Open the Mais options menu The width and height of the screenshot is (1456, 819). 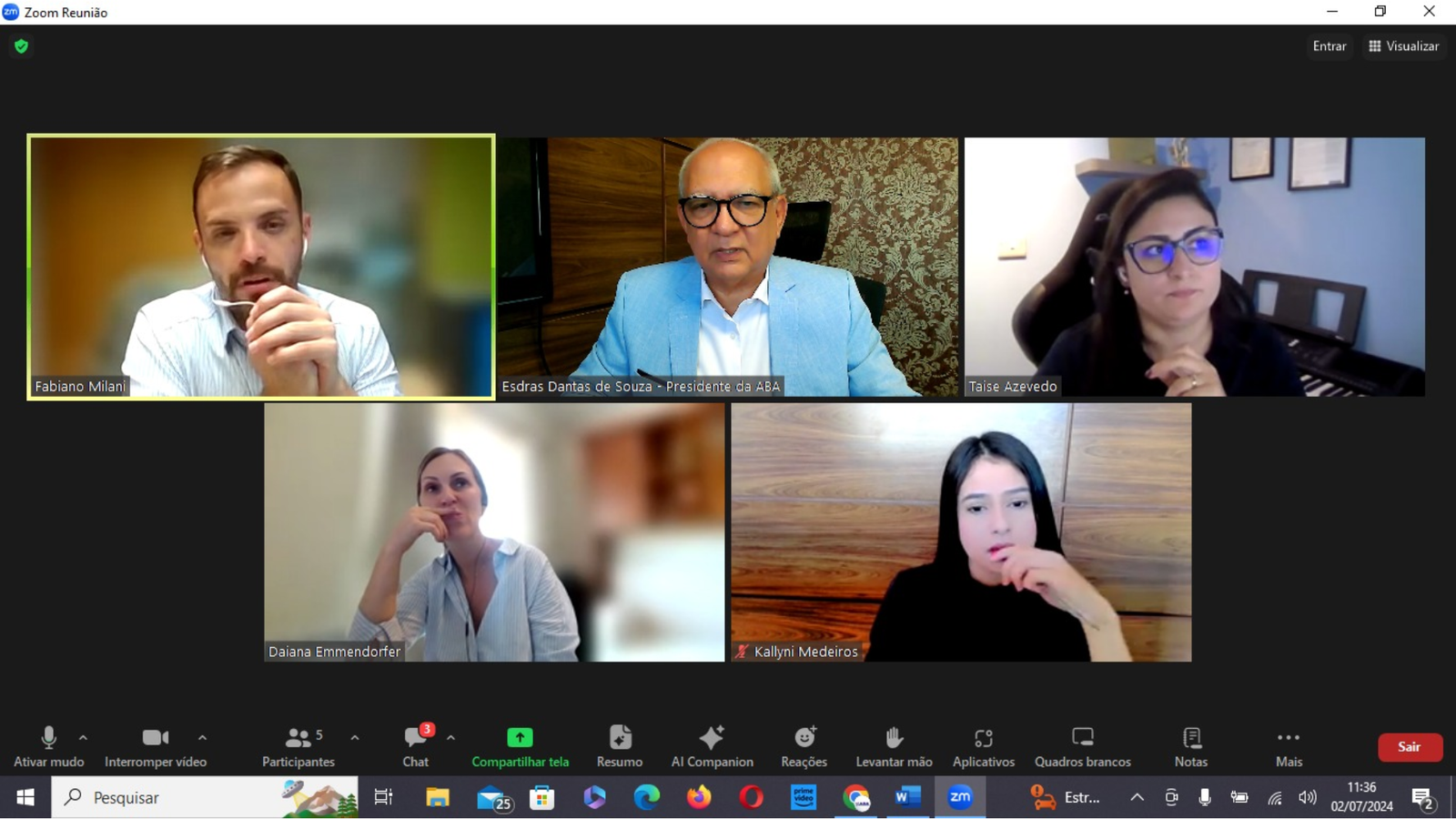[1288, 746]
